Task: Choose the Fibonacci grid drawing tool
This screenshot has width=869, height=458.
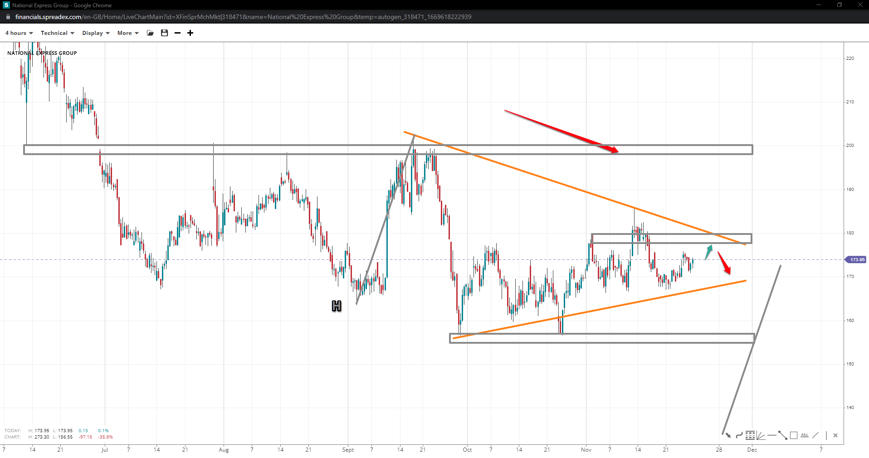Action: [750, 435]
